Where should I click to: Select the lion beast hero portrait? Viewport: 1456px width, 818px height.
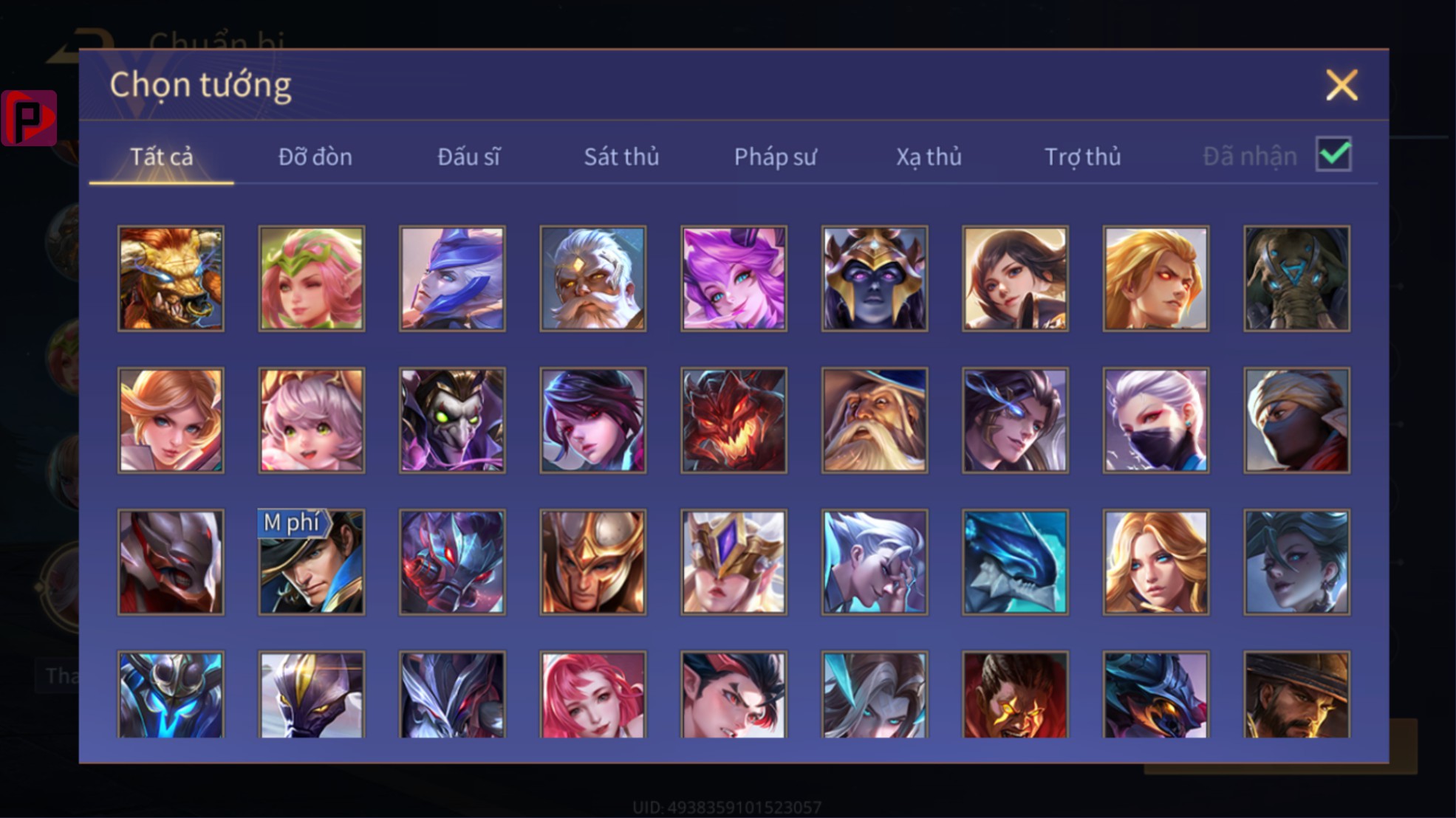click(171, 278)
